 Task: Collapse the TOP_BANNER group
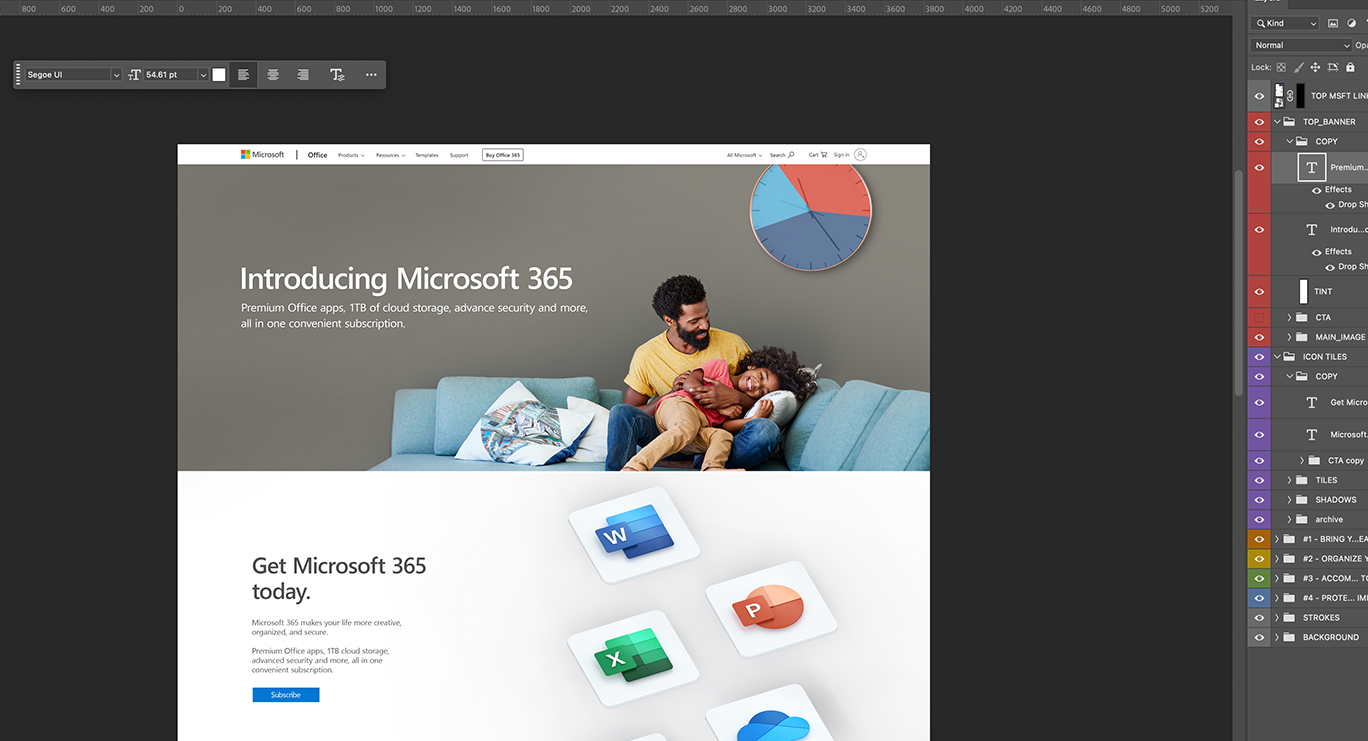1277,122
